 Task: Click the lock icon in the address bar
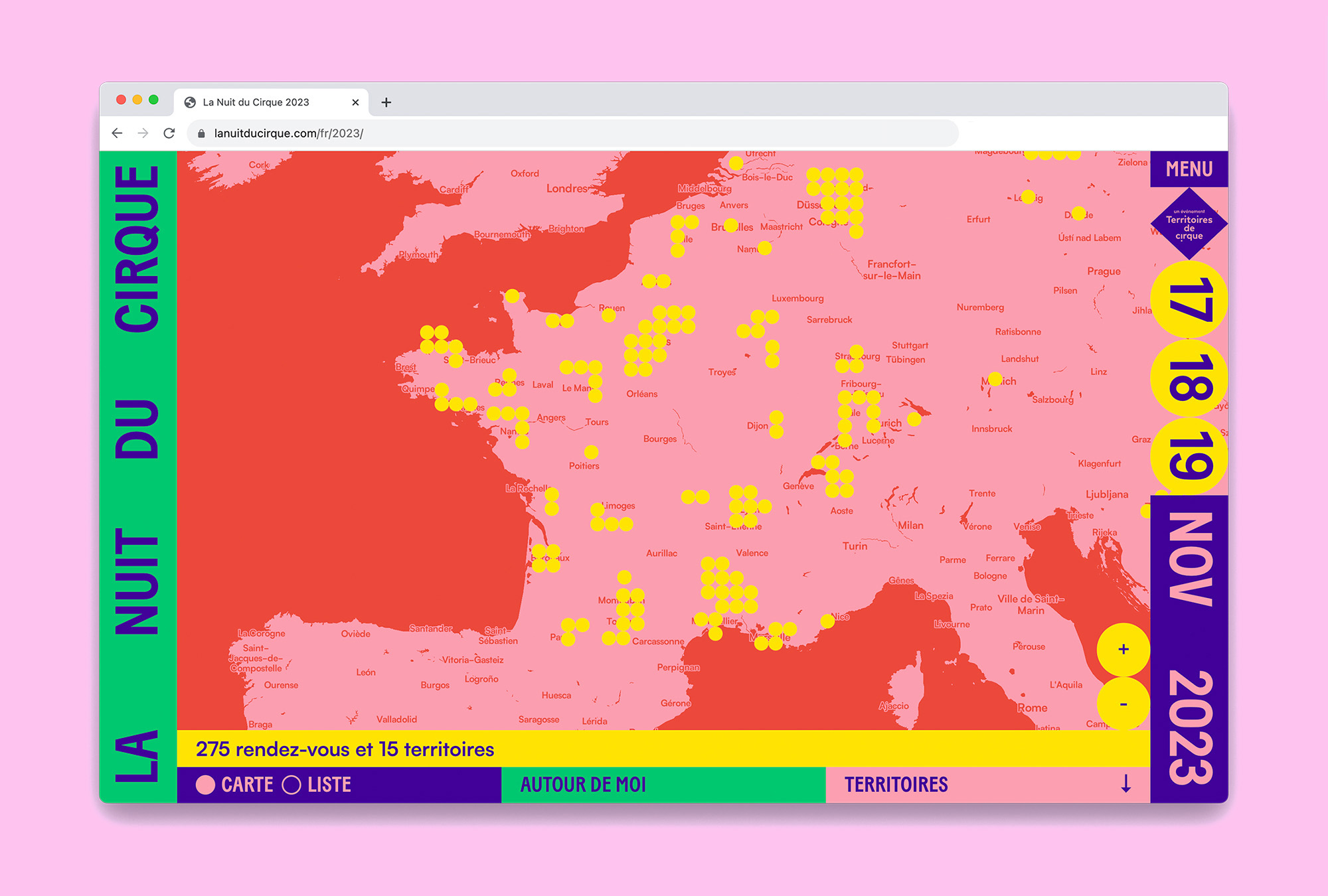[201, 133]
